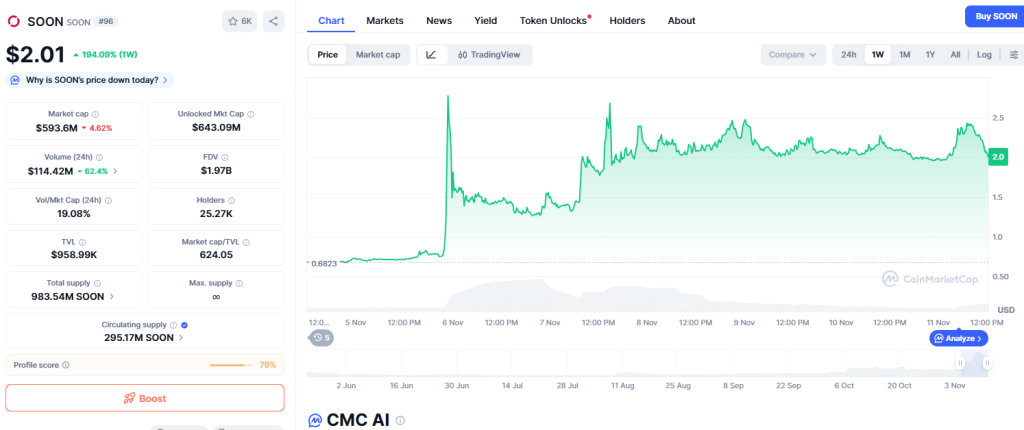Switch to TradingView candlestick chart

[489, 55]
